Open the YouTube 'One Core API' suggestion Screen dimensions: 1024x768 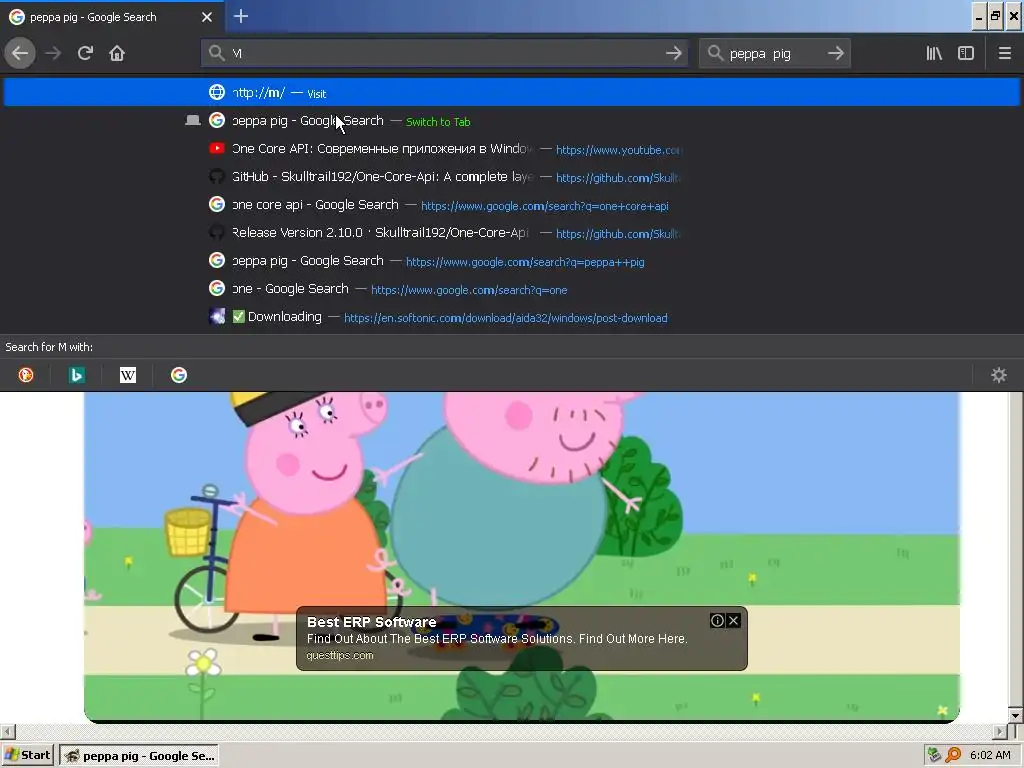(512, 149)
